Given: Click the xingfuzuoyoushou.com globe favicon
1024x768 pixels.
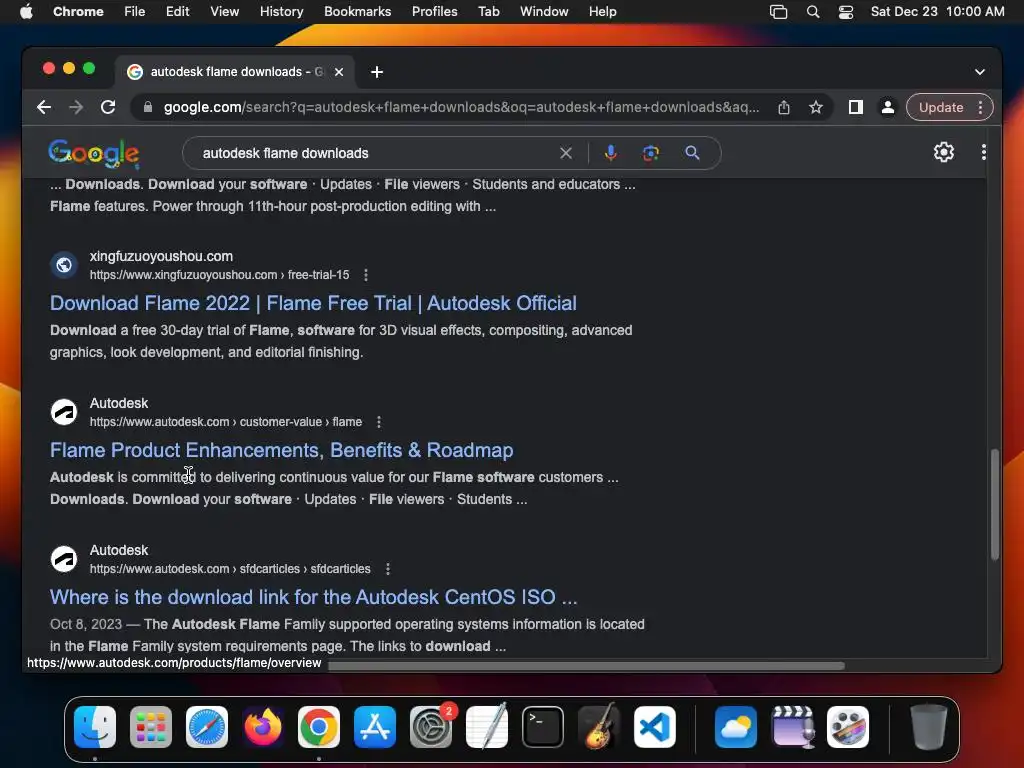Looking at the screenshot, I should pyautogui.click(x=64, y=265).
